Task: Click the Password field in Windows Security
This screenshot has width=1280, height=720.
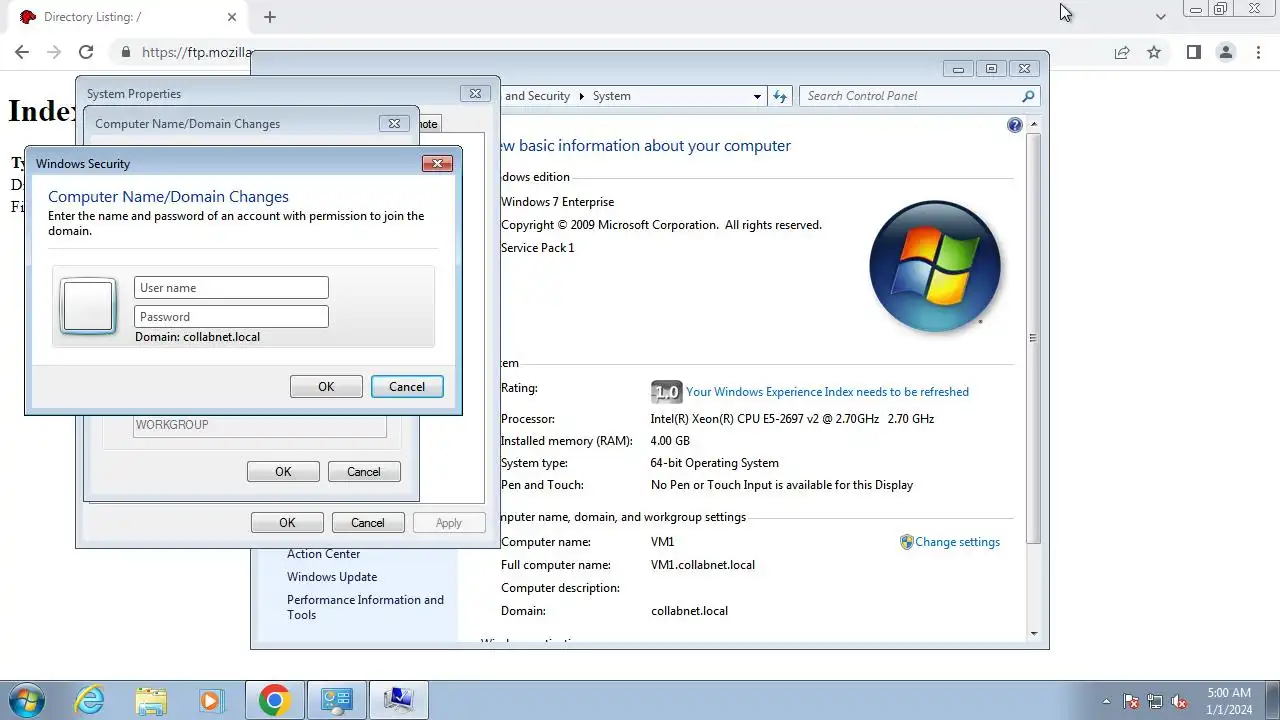Action: click(231, 316)
